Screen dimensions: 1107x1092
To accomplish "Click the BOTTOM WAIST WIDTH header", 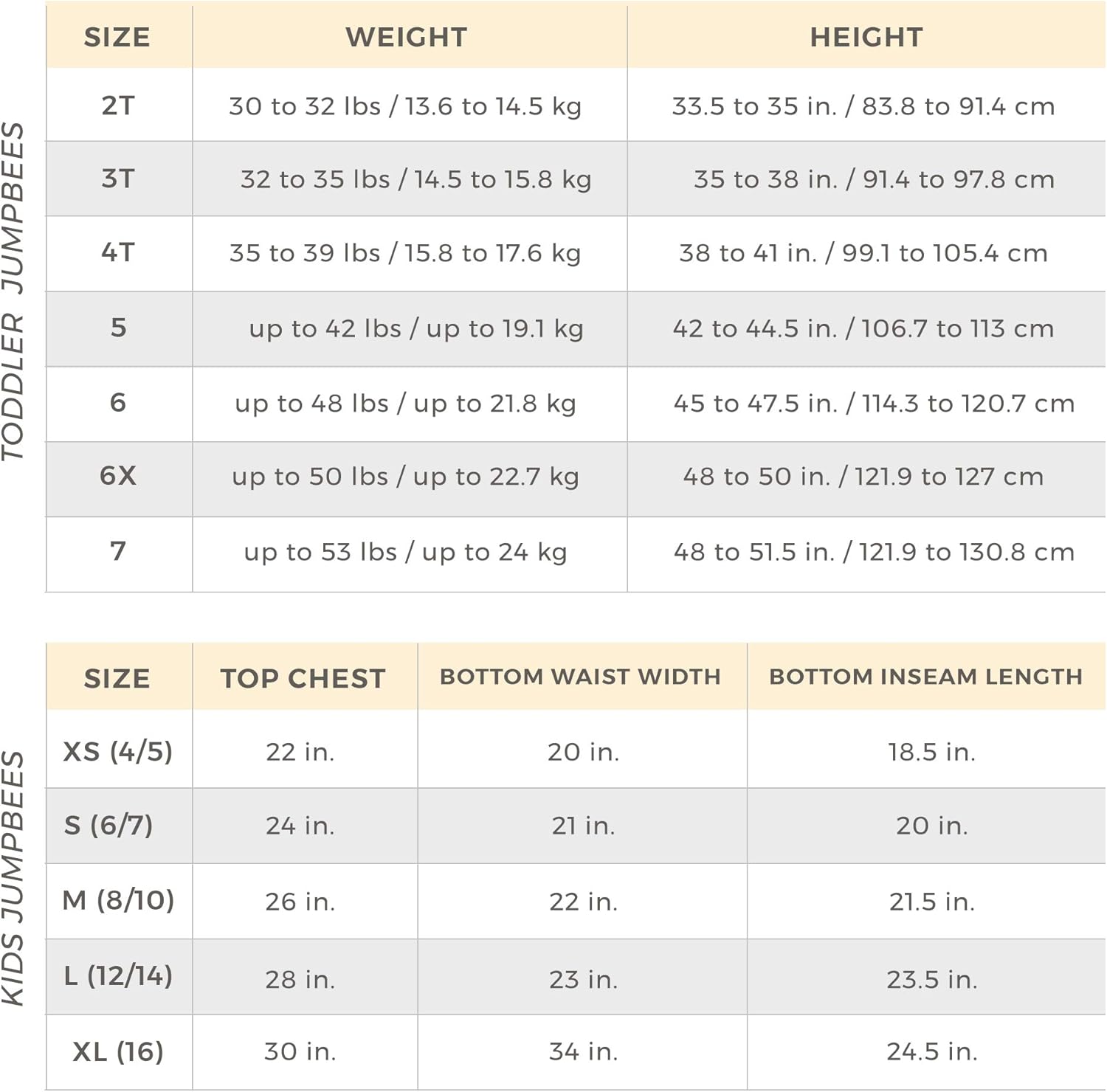I will (x=580, y=677).
